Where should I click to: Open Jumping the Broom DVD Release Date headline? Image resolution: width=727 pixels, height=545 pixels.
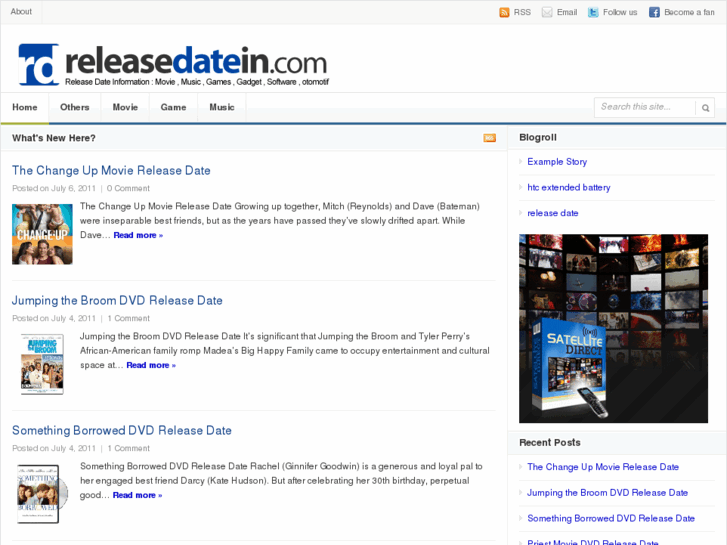(117, 300)
